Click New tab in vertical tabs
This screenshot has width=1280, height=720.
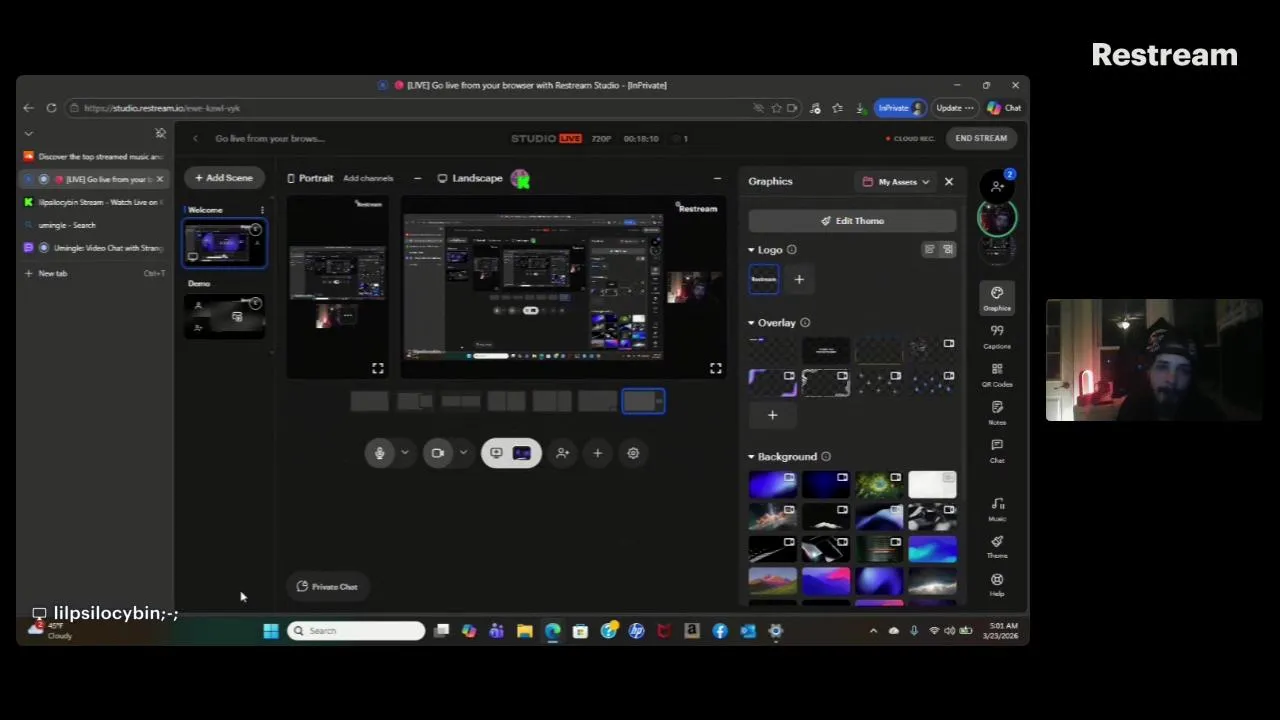point(95,273)
